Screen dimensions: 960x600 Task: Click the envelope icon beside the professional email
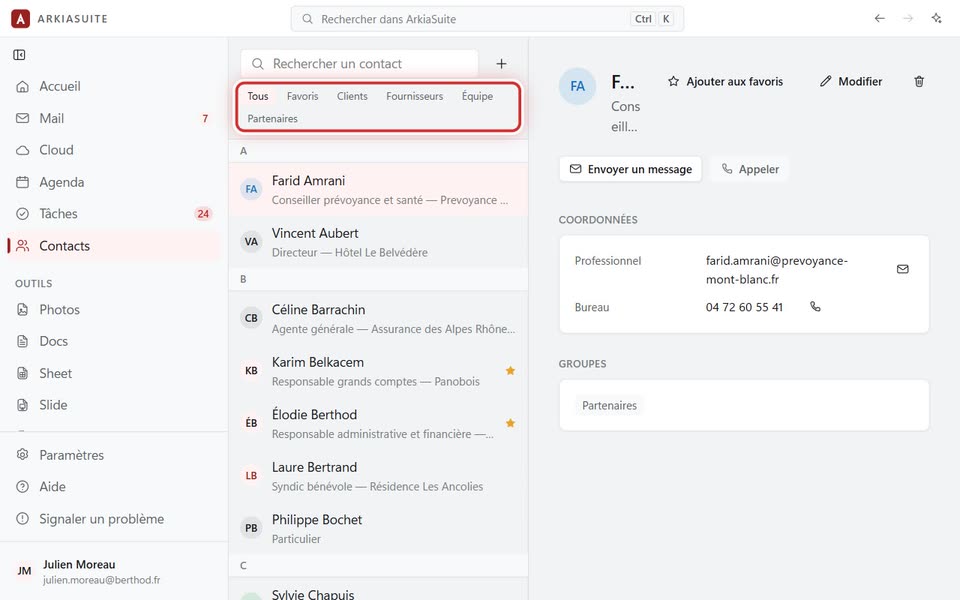902,269
